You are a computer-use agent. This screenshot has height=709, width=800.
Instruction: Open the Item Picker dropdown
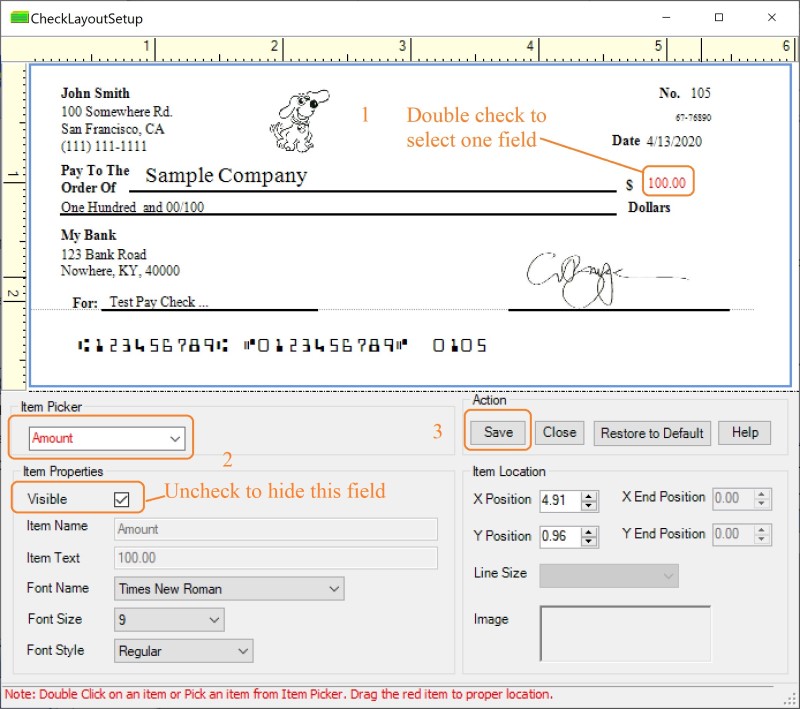click(175, 438)
